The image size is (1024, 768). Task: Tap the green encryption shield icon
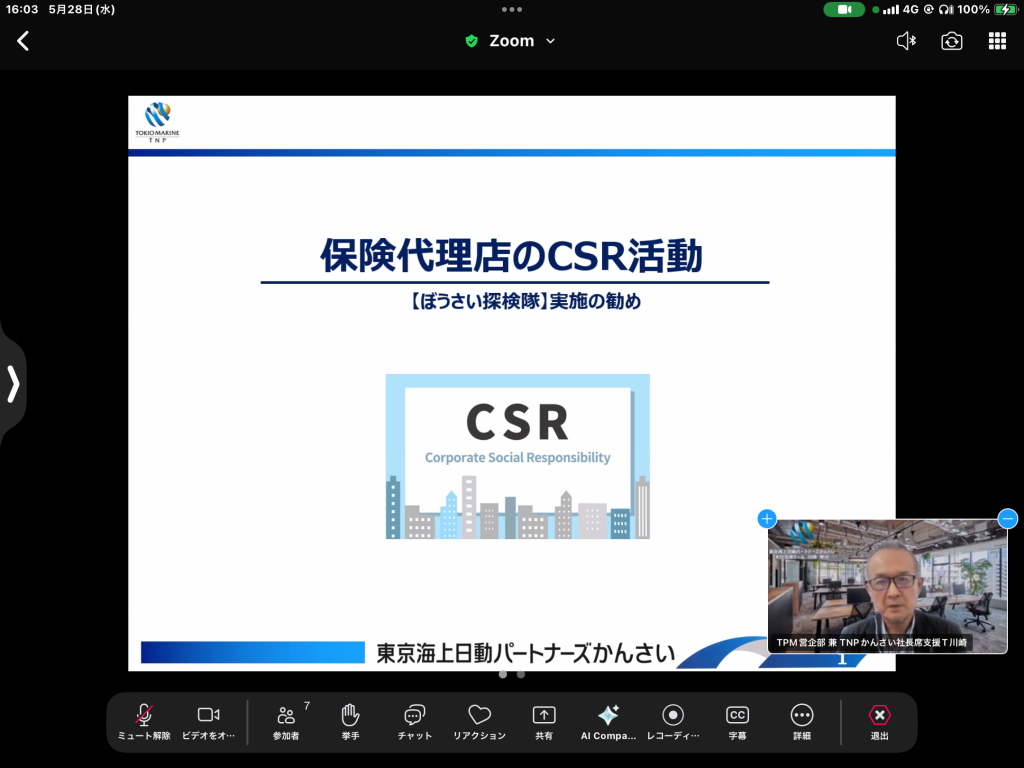click(x=472, y=41)
